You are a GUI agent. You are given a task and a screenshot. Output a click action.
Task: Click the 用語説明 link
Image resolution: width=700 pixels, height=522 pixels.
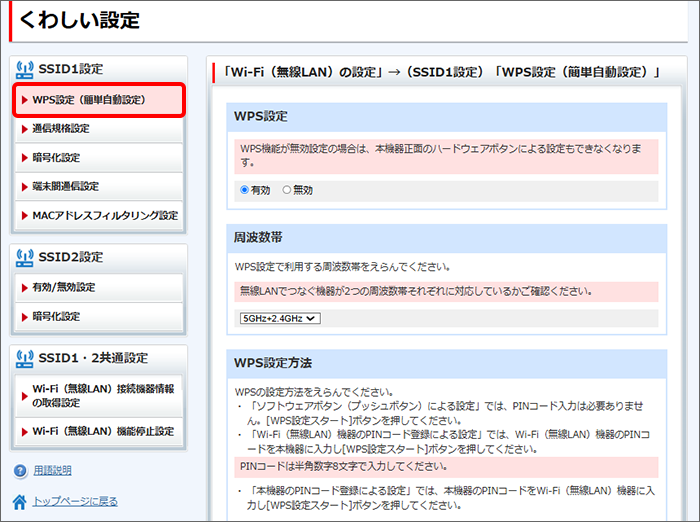[52, 470]
